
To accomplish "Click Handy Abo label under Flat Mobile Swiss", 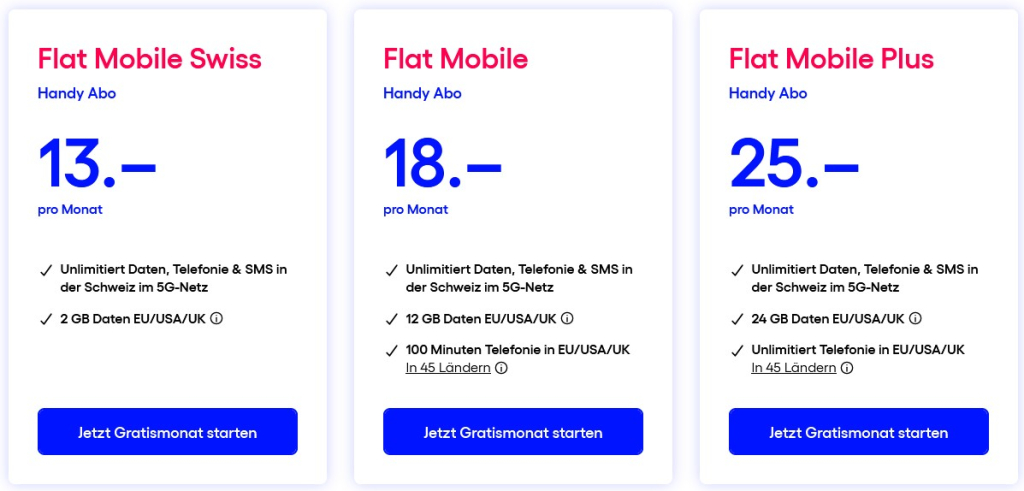I will point(77,94).
